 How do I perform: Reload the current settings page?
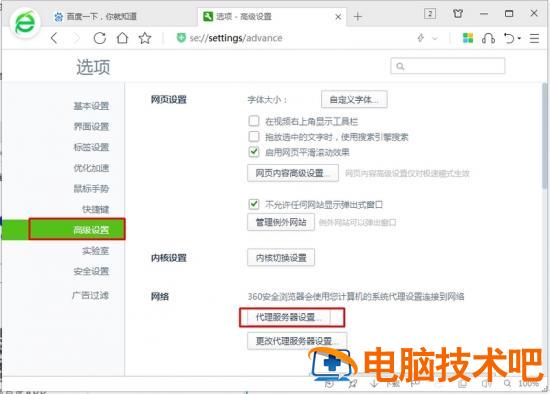click(x=100, y=38)
